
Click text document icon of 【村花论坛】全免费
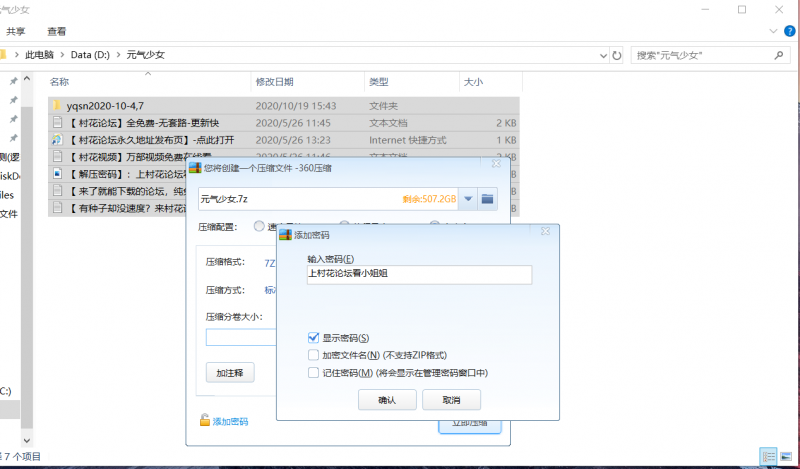pos(57,122)
